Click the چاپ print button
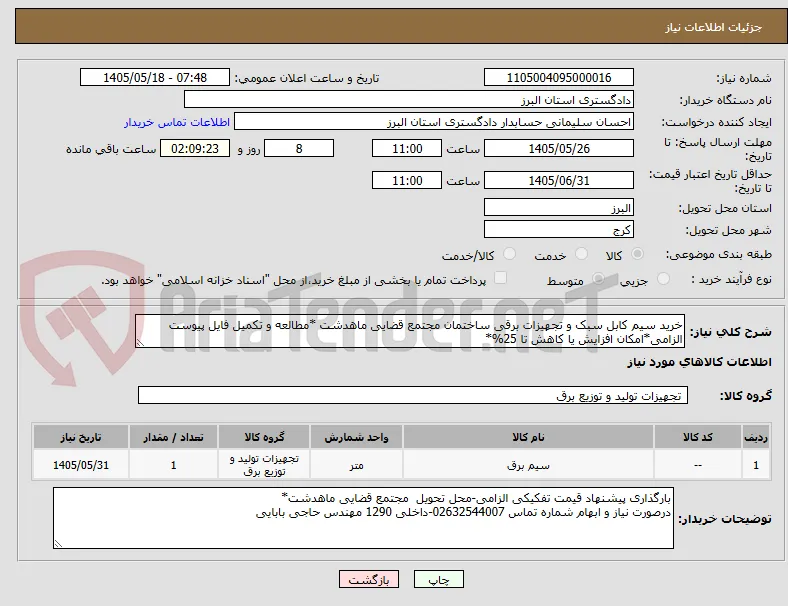The height and width of the screenshot is (606, 788). click(439, 579)
